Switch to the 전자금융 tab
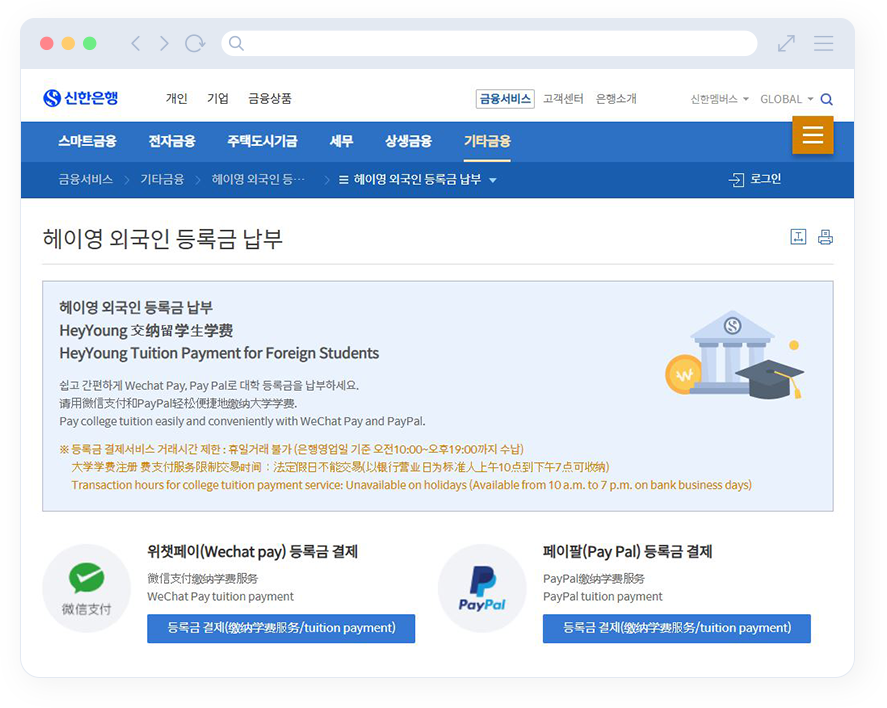887x708 pixels. [x=172, y=141]
